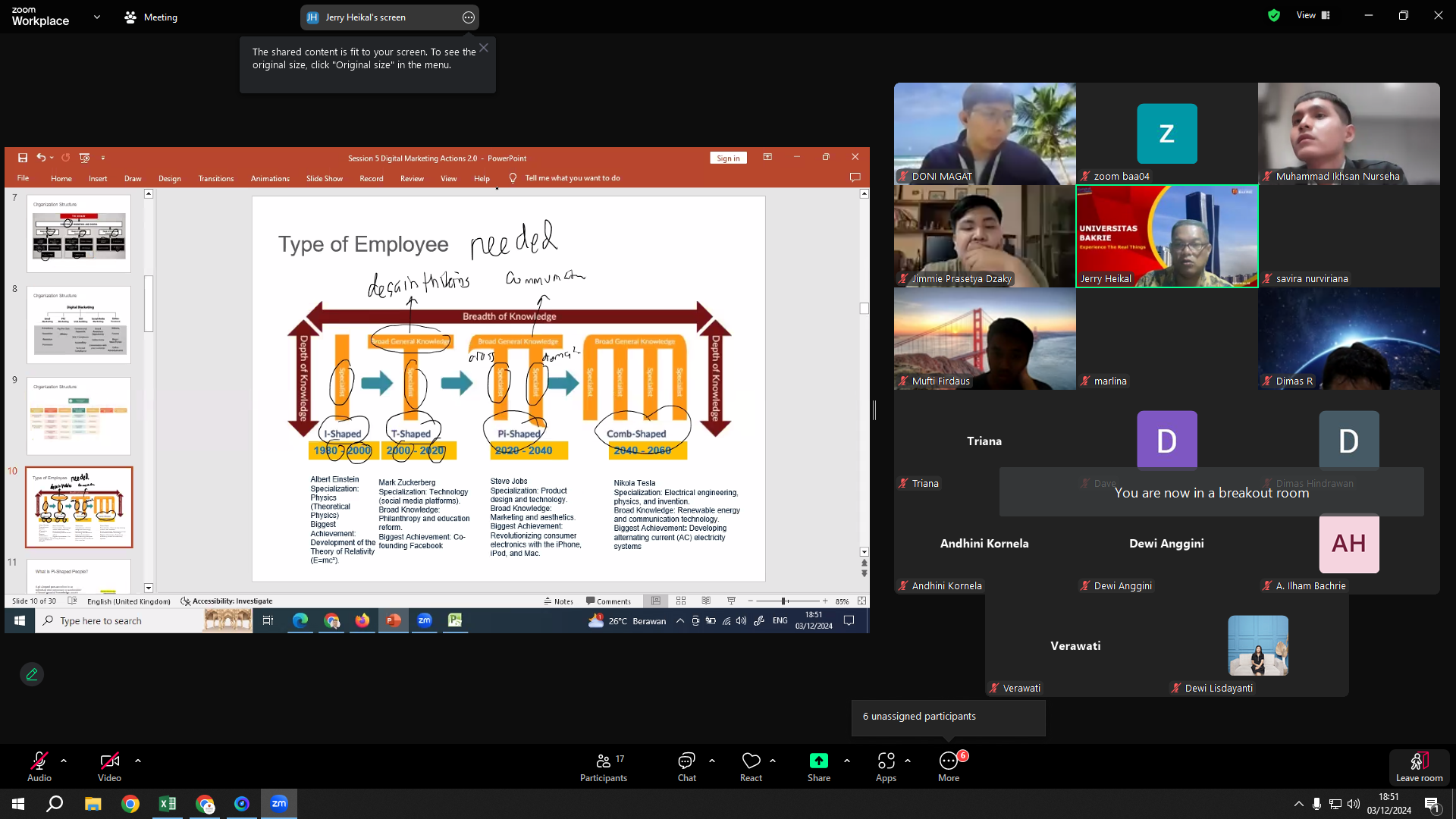Unmute microphone with Audio button
Screen dimensions: 1456x819
[39, 766]
